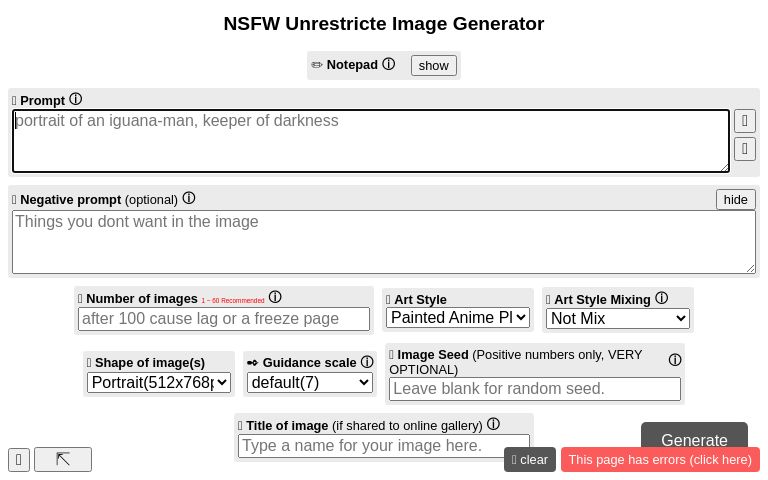This screenshot has height=480, width=768.
Task: Hide the Negative prompt section
Action: [x=735, y=199]
